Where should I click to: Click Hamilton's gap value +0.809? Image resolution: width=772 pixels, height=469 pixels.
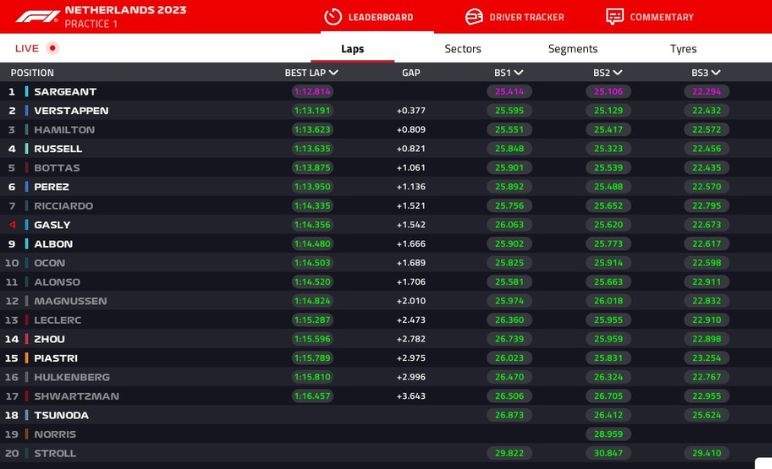tap(411, 129)
